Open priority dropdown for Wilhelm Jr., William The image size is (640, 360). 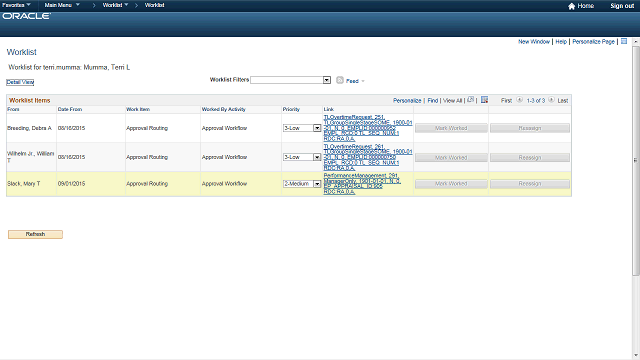(x=302, y=157)
